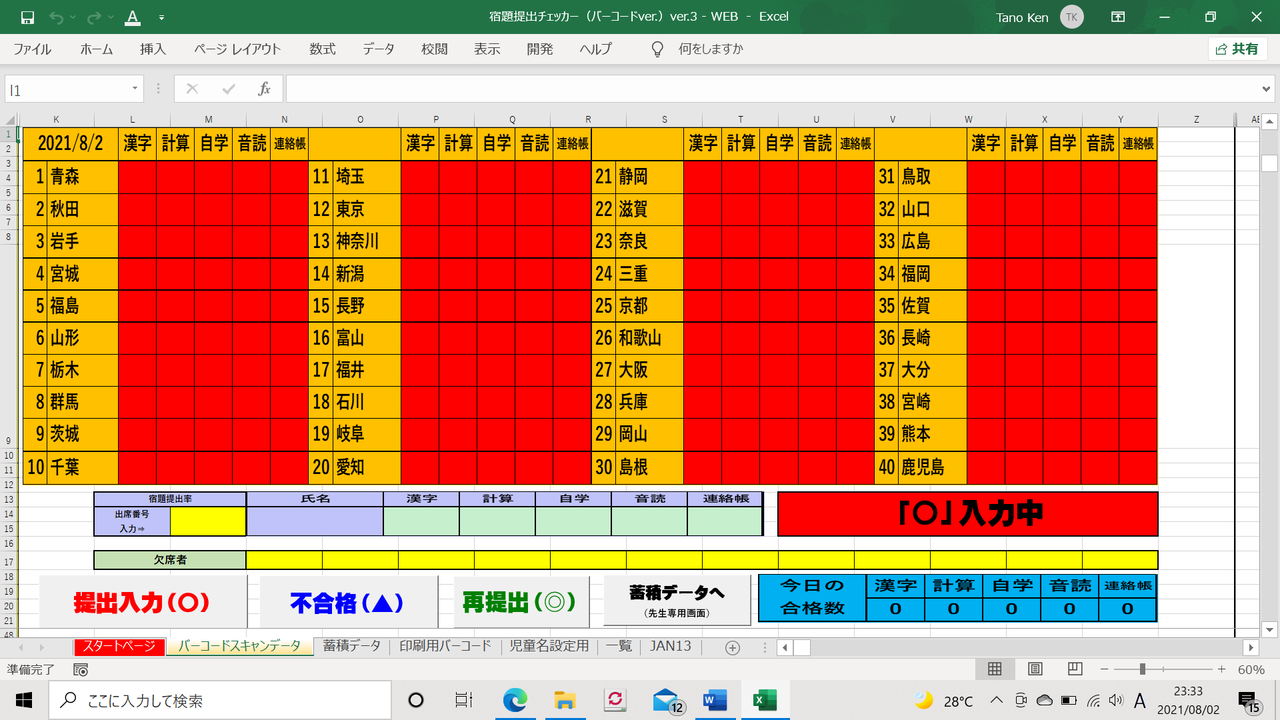Open Cortana circle on the taskbar
Image resolution: width=1280 pixels, height=720 pixels.
tap(416, 700)
